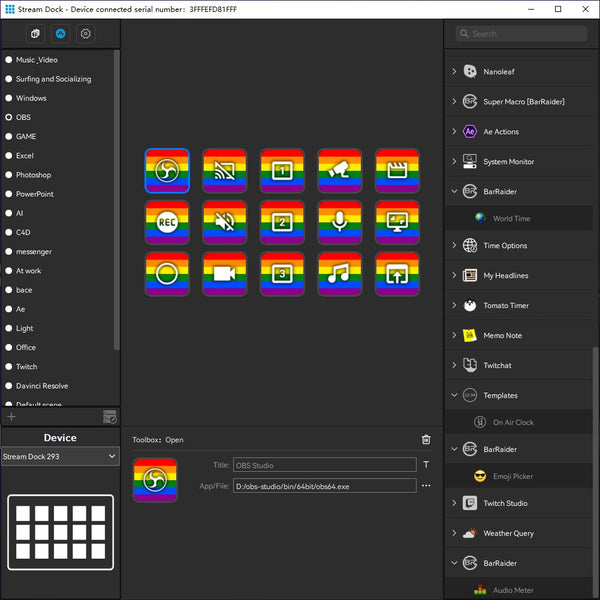Image resolution: width=600 pixels, height=600 pixels.
Task: Click the scene list scrollbar
Action: pyautogui.click(x=117, y=200)
